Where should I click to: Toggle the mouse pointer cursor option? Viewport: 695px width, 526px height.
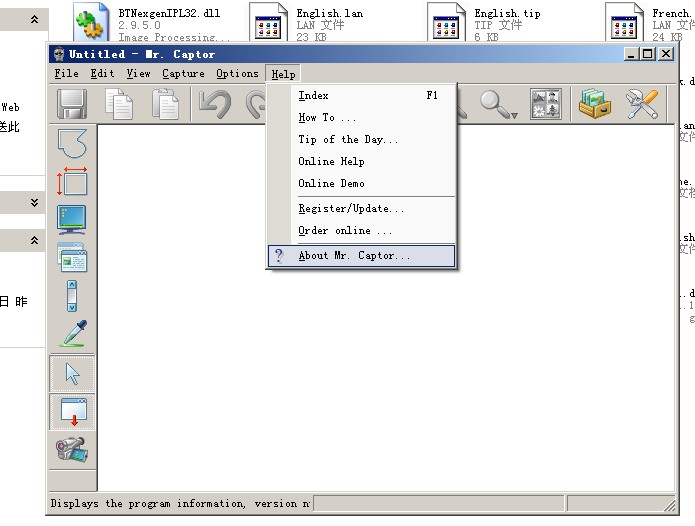(72, 373)
